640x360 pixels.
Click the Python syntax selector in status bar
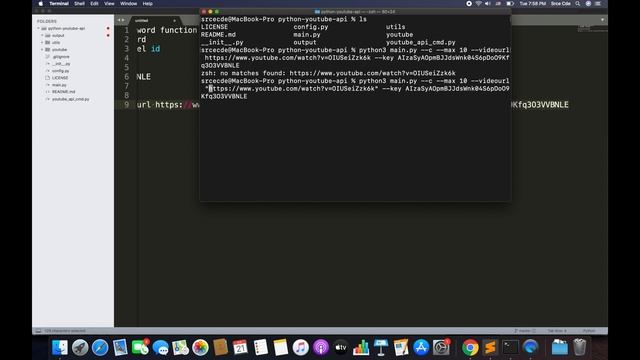tap(589, 331)
